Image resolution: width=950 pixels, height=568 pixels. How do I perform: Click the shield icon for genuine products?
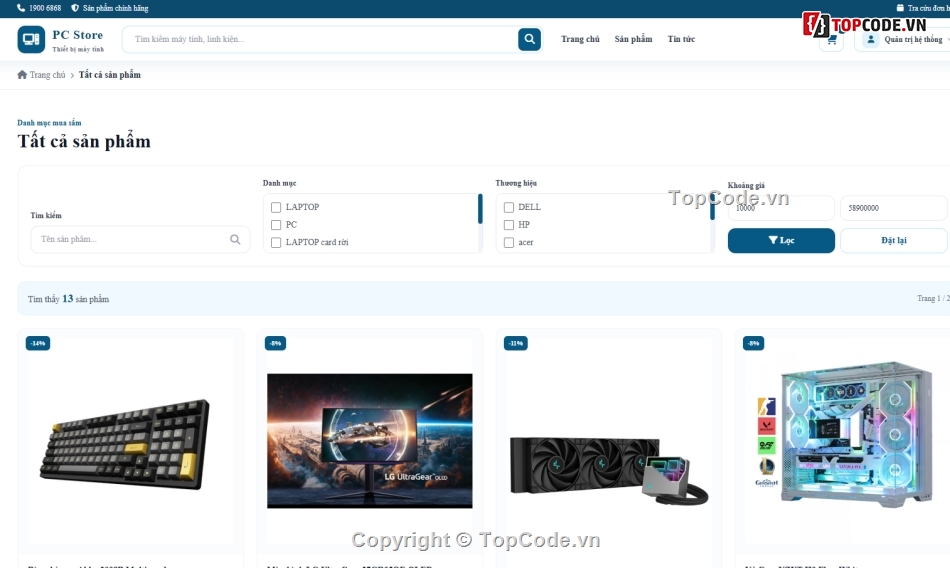pos(75,8)
